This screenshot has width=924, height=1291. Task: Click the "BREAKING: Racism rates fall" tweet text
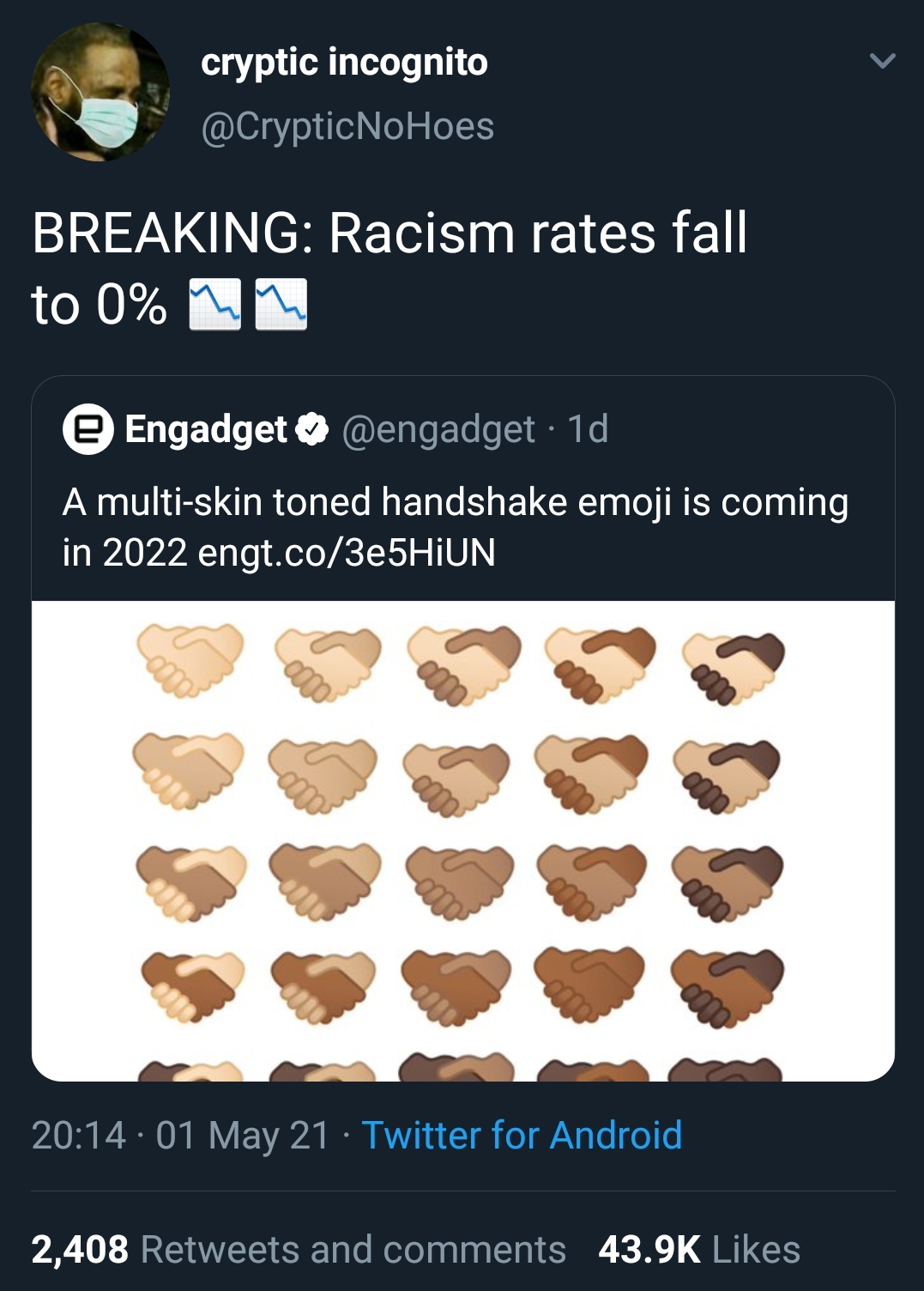point(390,233)
